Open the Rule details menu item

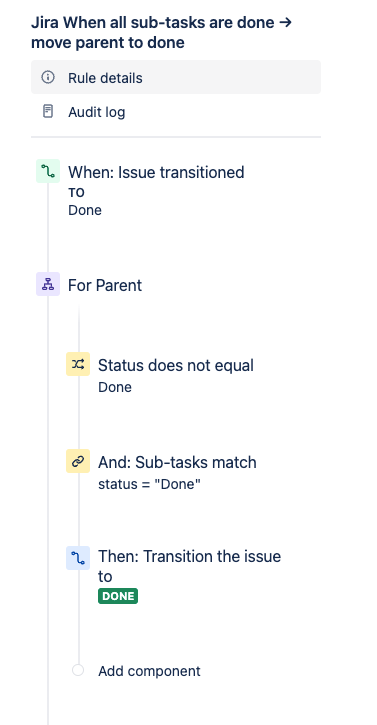point(176,77)
